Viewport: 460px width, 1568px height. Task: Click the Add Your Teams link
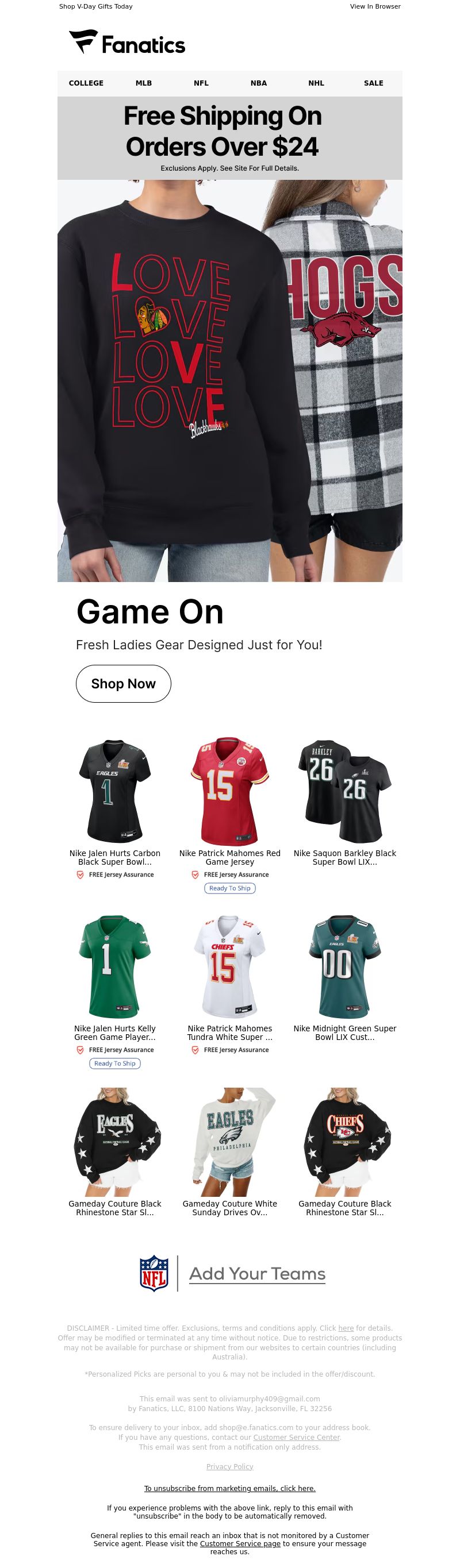click(x=257, y=1273)
